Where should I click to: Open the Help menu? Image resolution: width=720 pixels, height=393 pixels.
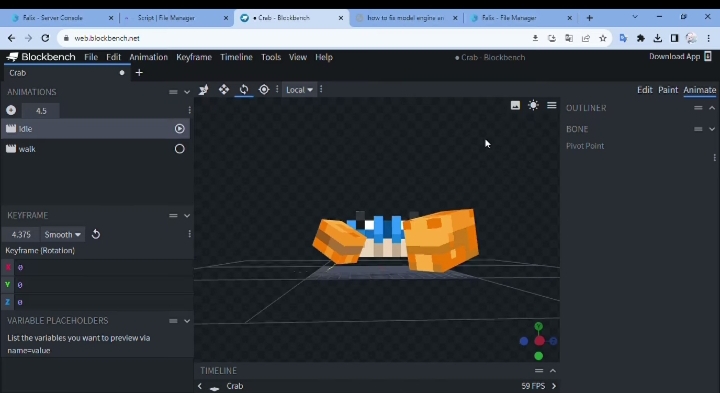click(324, 57)
